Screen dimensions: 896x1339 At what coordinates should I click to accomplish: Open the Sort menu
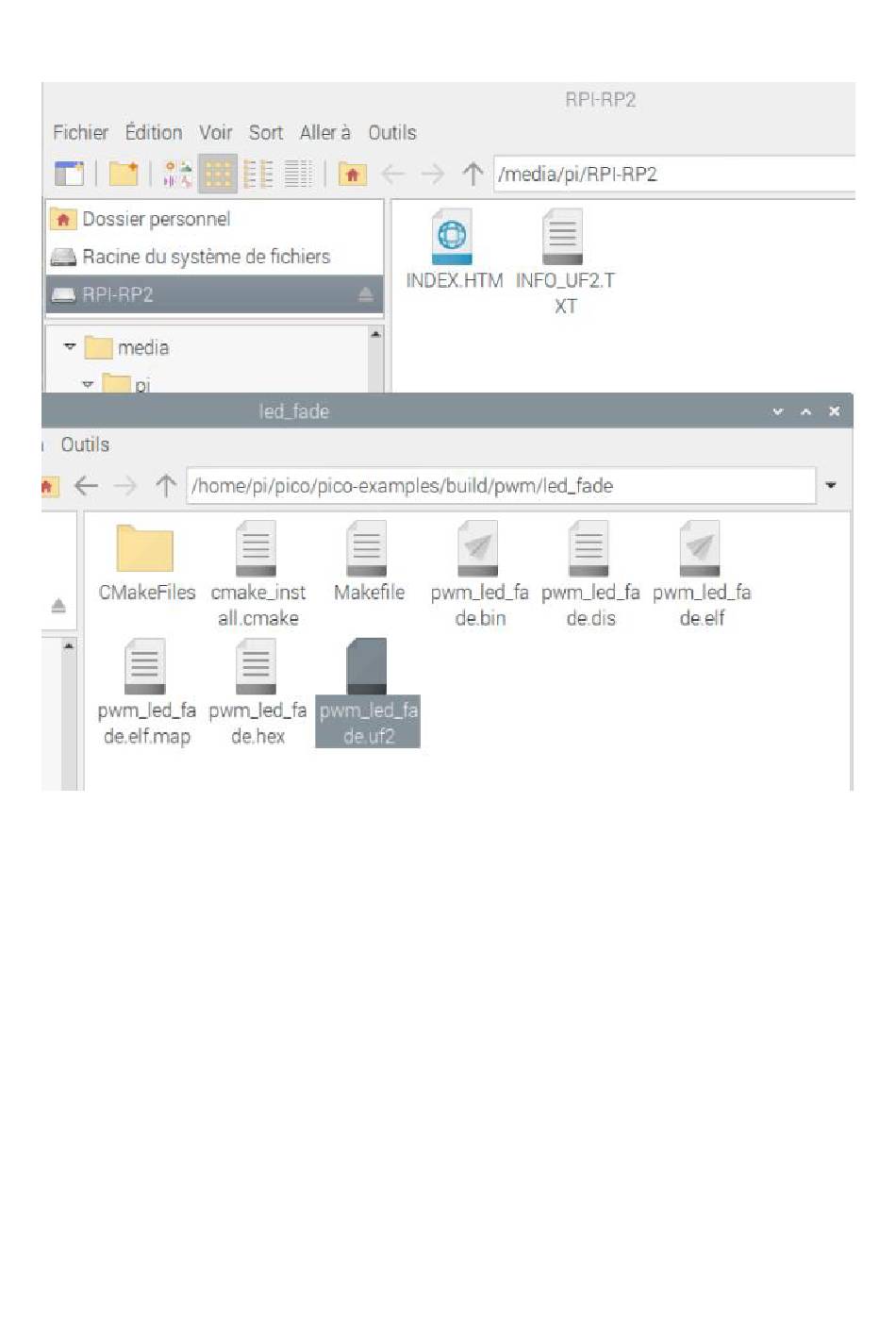point(265,133)
